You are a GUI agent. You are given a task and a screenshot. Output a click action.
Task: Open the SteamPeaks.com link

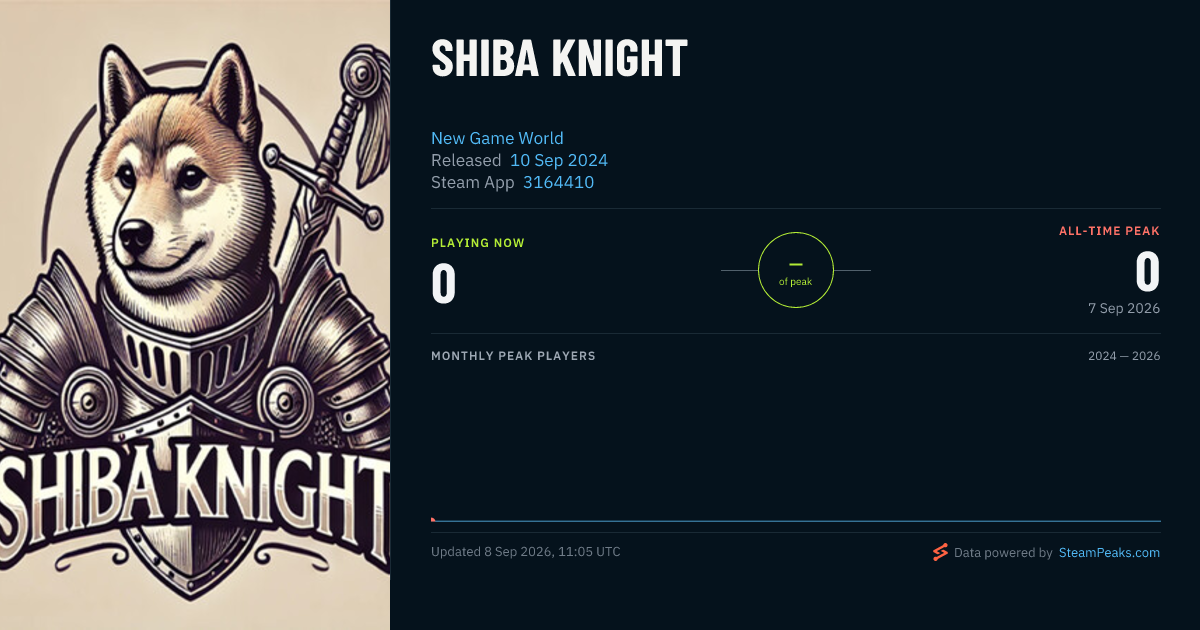(x=1109, y=552)
